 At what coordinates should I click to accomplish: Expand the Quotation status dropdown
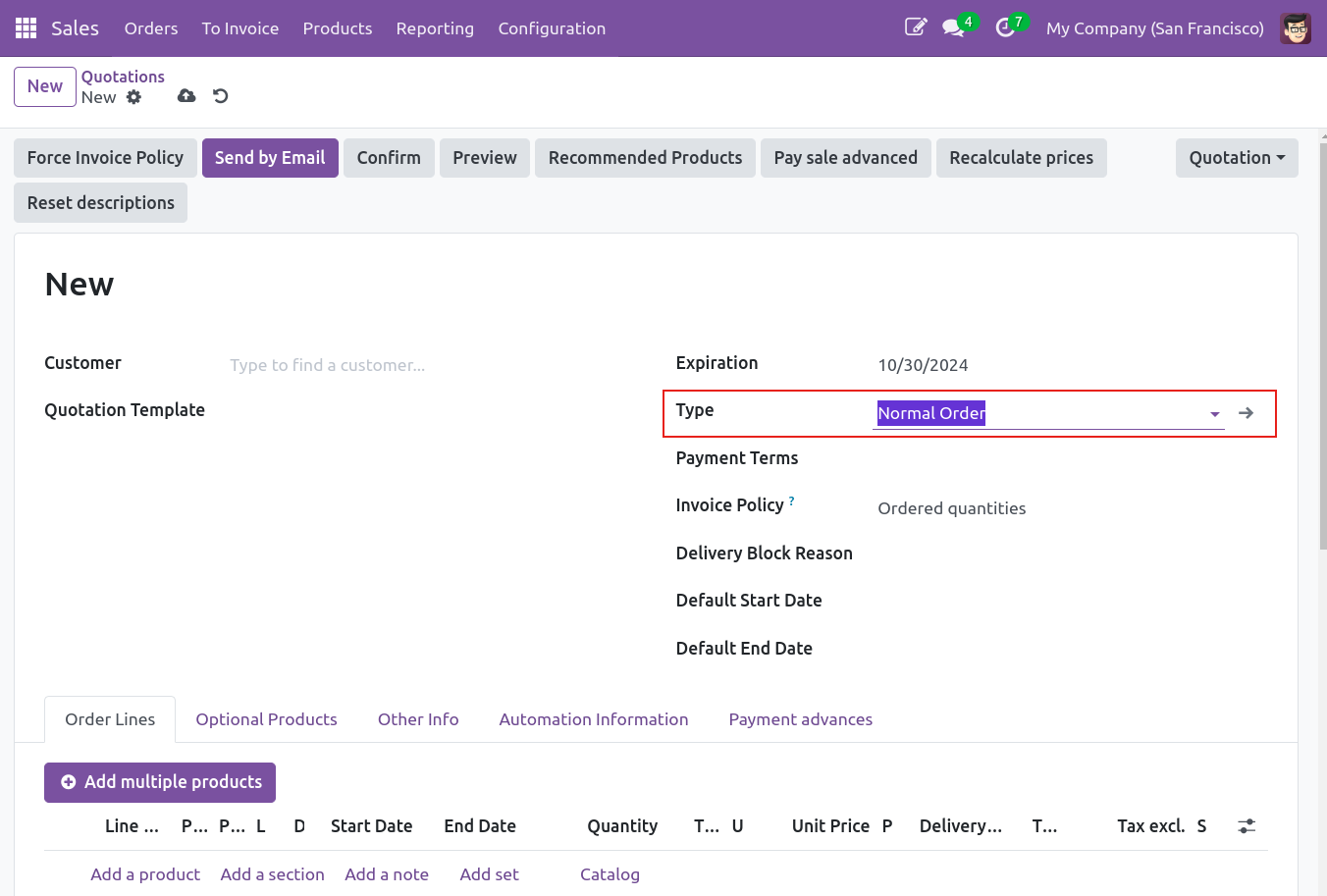click(x=1237, y=158)
